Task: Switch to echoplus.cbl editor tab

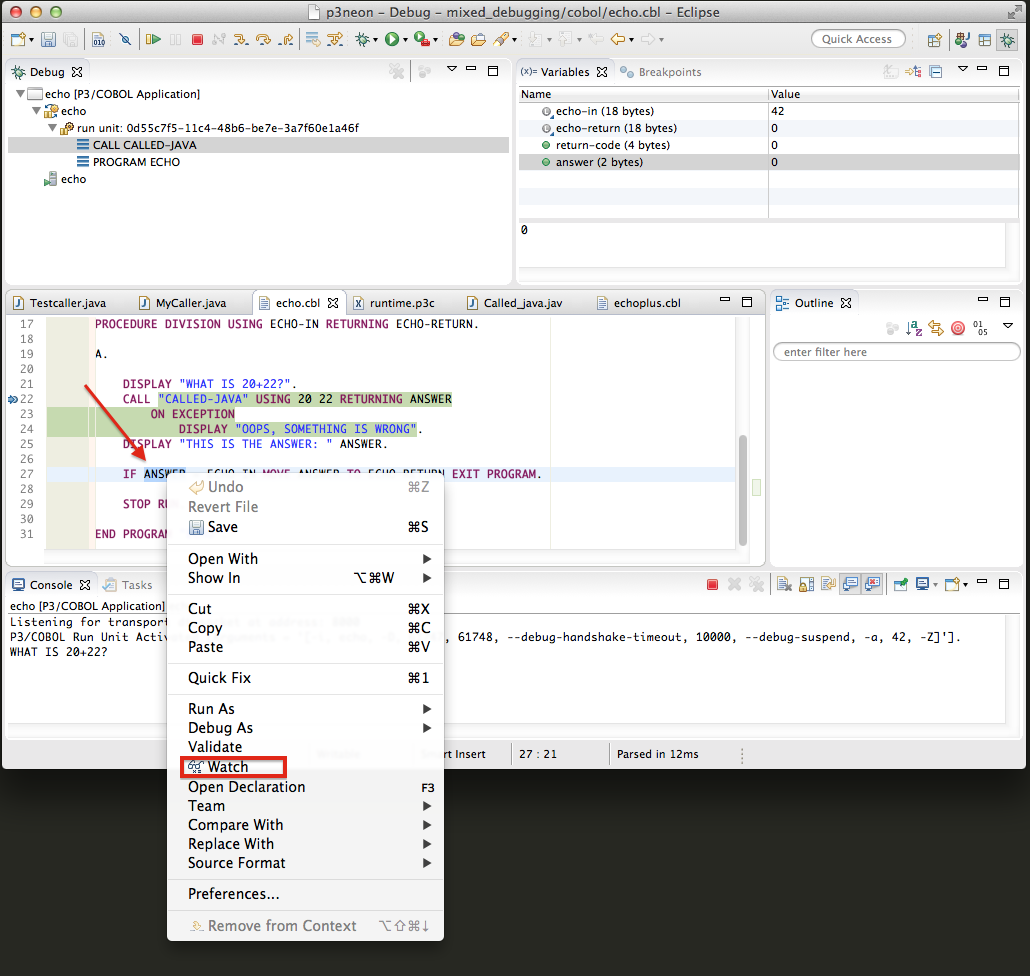Action: 639,303
